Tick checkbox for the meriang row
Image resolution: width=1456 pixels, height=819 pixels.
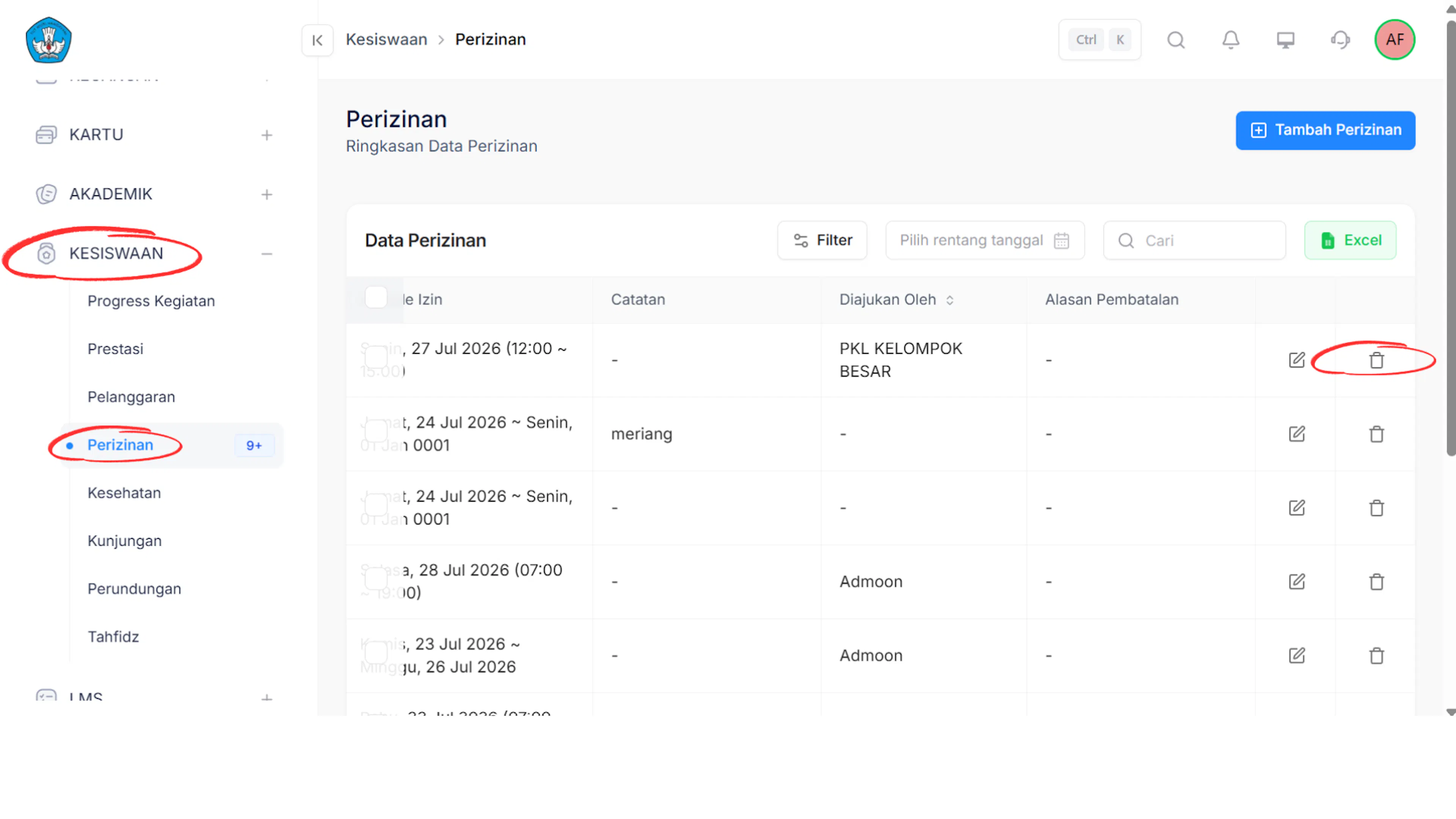376,431
